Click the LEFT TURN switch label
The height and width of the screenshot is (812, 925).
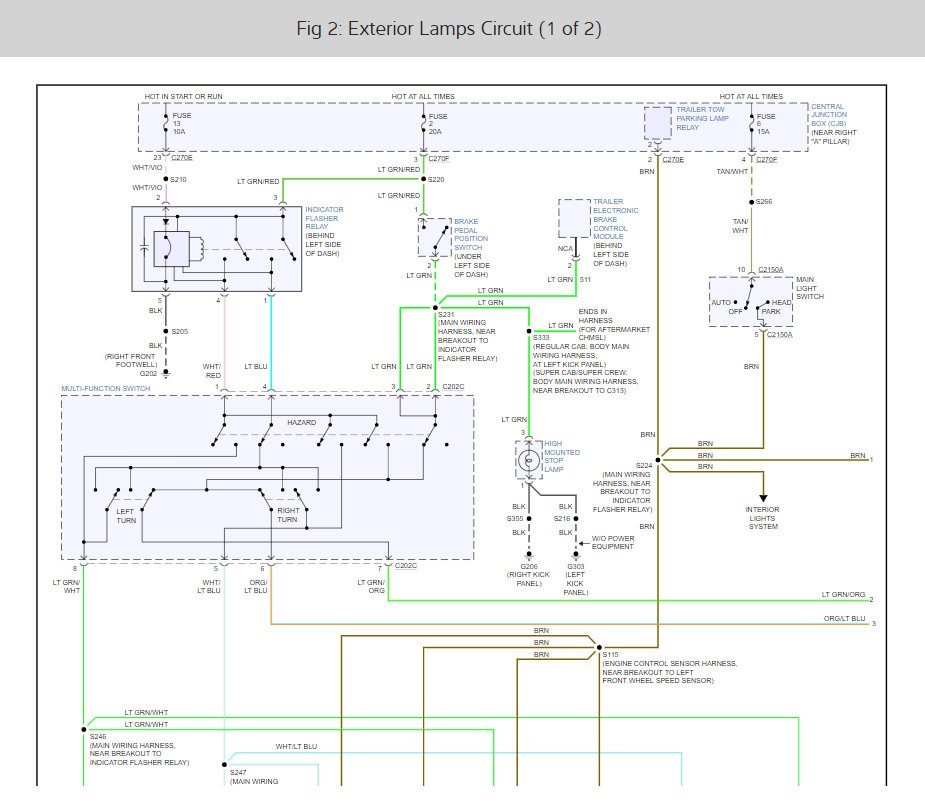tap(125, 515)
